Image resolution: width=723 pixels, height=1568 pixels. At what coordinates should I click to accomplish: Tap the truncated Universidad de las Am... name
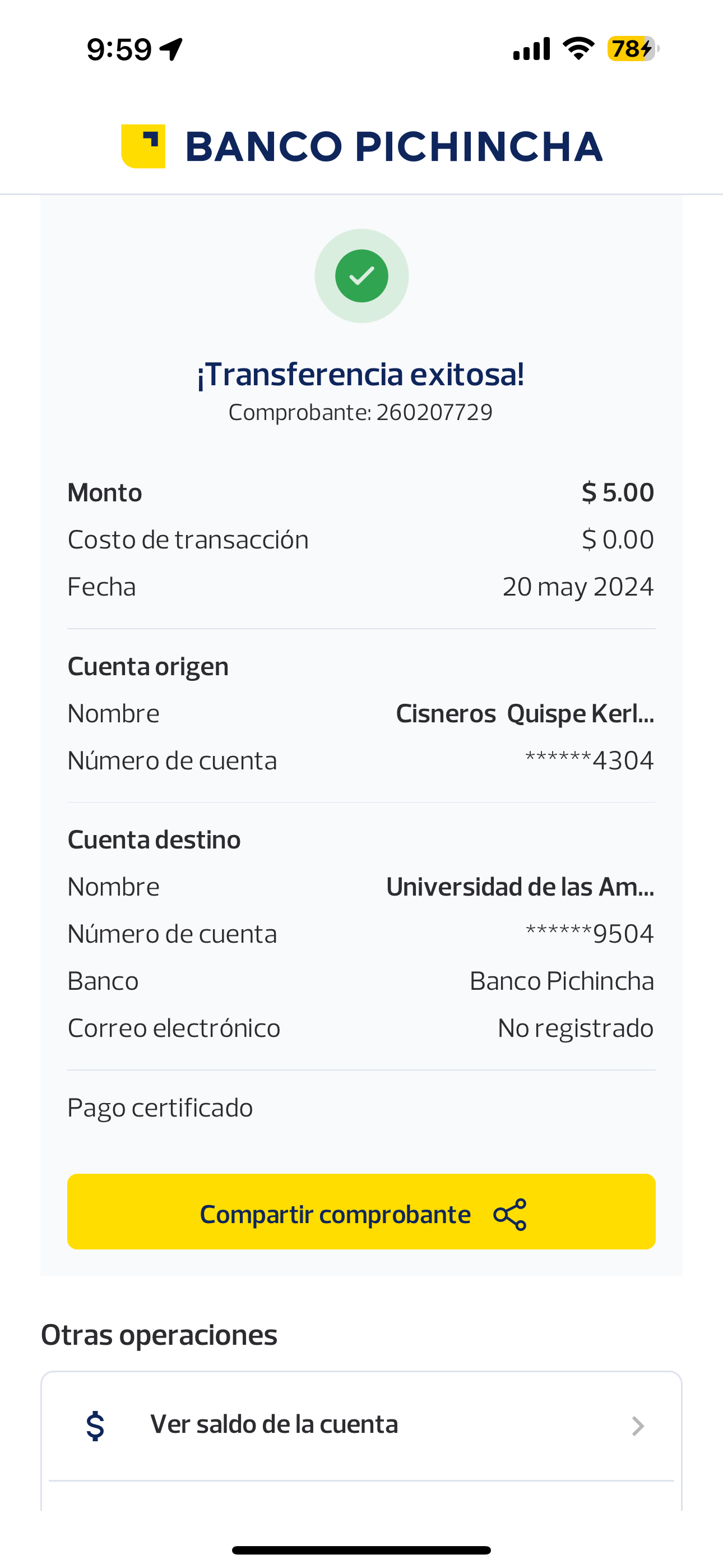point(520,887)
